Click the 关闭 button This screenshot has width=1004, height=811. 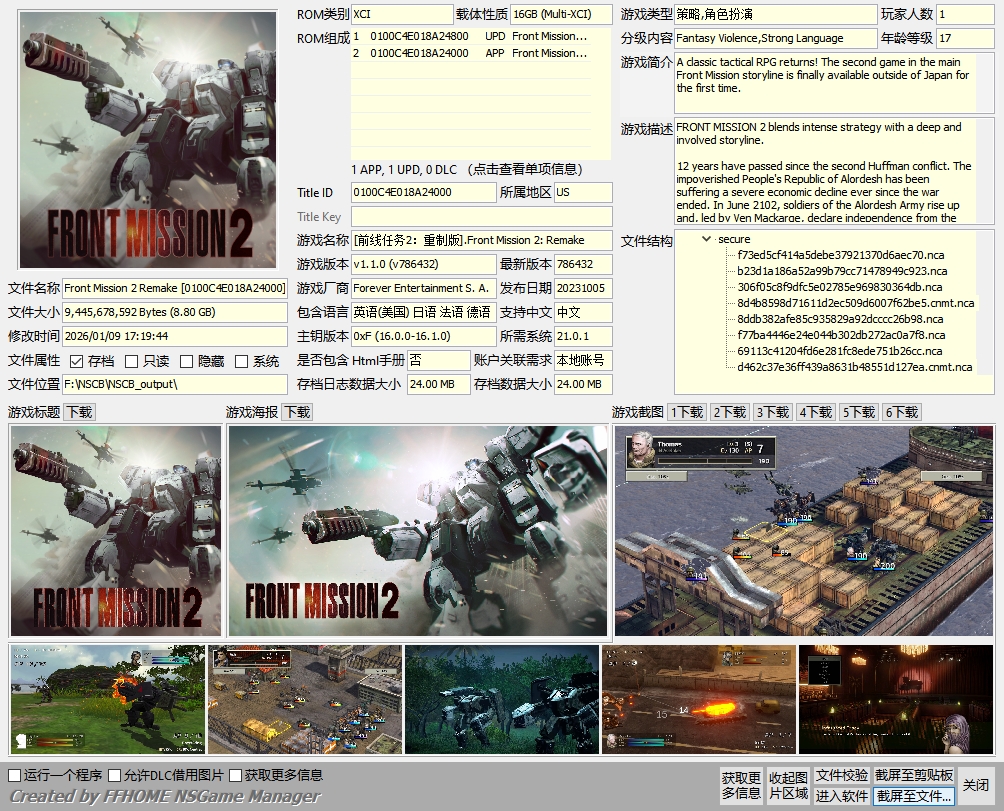coord(976,785)
